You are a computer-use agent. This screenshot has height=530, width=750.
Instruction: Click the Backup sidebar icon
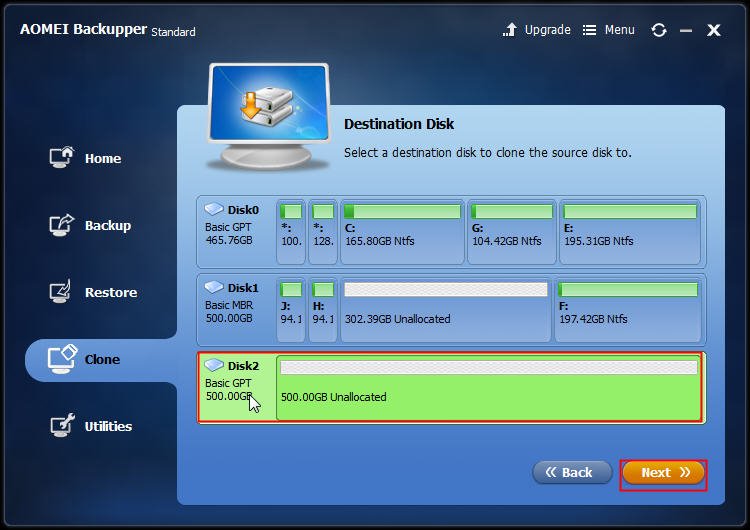click(62, 225)
